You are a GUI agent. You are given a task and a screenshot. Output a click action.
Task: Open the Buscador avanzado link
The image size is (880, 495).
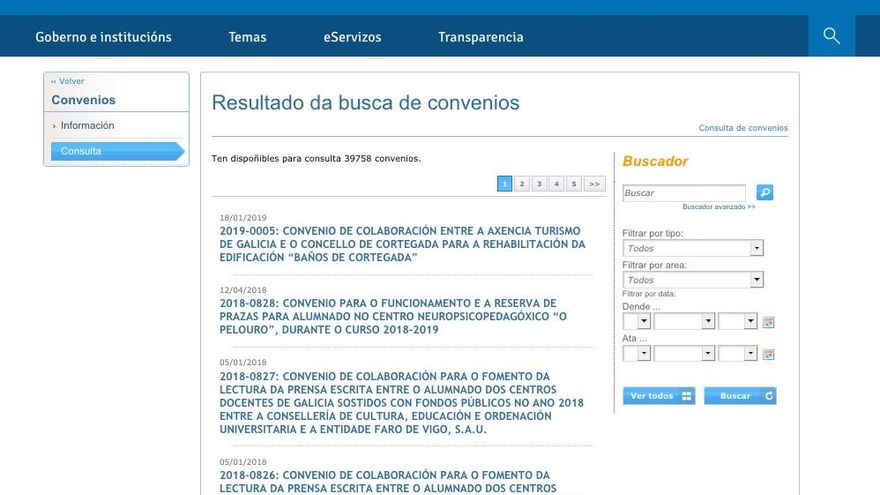click(718, 207)
